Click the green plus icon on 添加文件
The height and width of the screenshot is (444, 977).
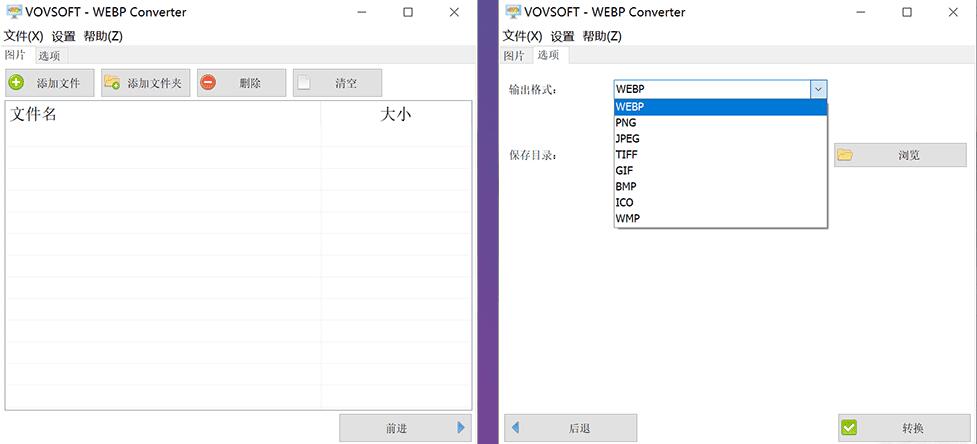pos(17,83)
